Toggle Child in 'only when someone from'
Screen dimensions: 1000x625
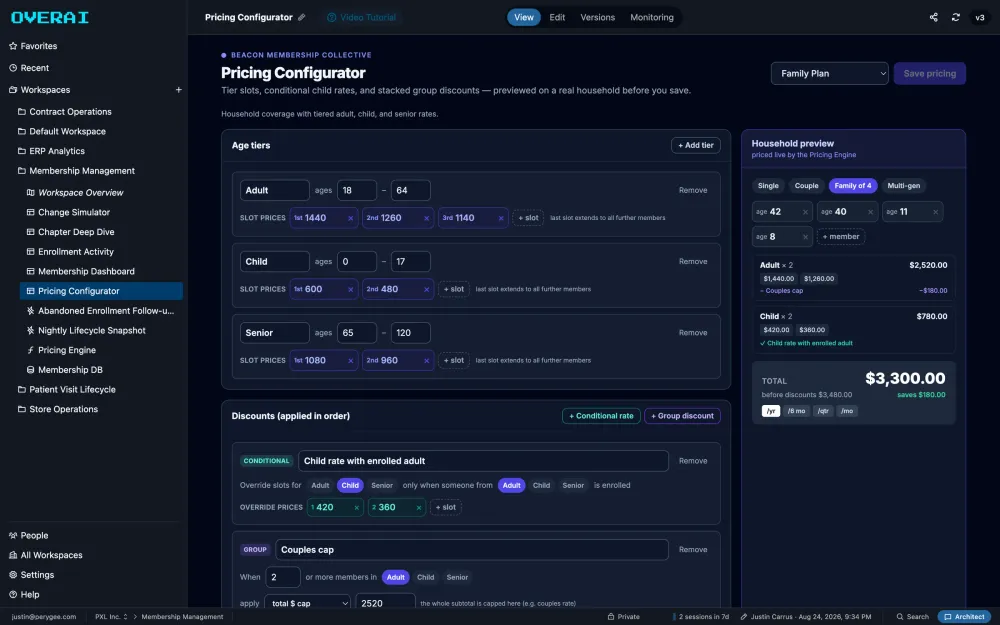541,485
